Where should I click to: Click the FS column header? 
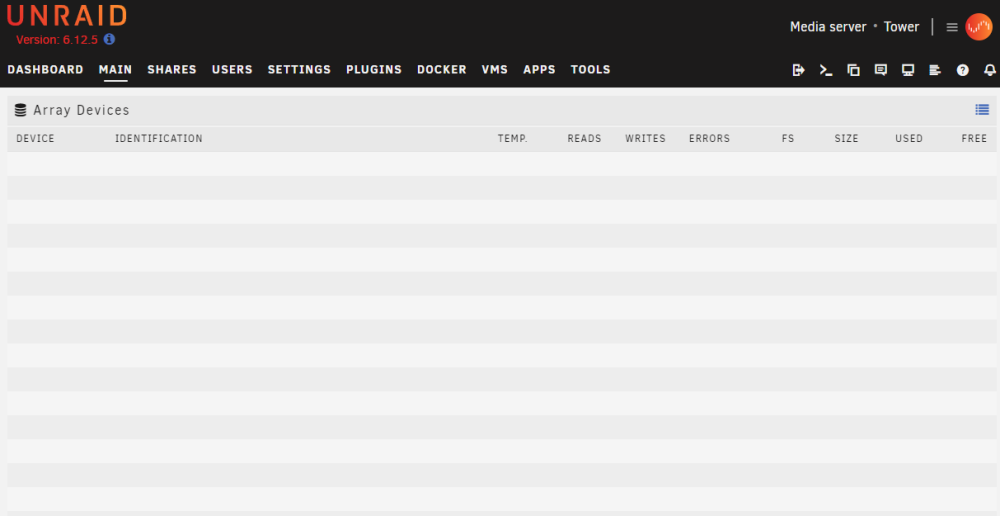point(788,138)
